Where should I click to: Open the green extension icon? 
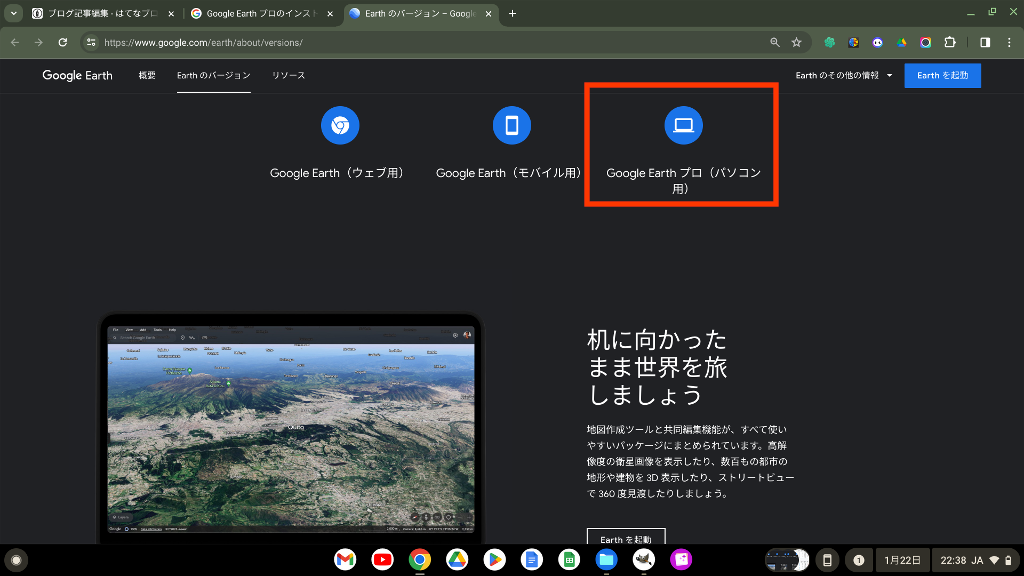[x=829, y=42]
